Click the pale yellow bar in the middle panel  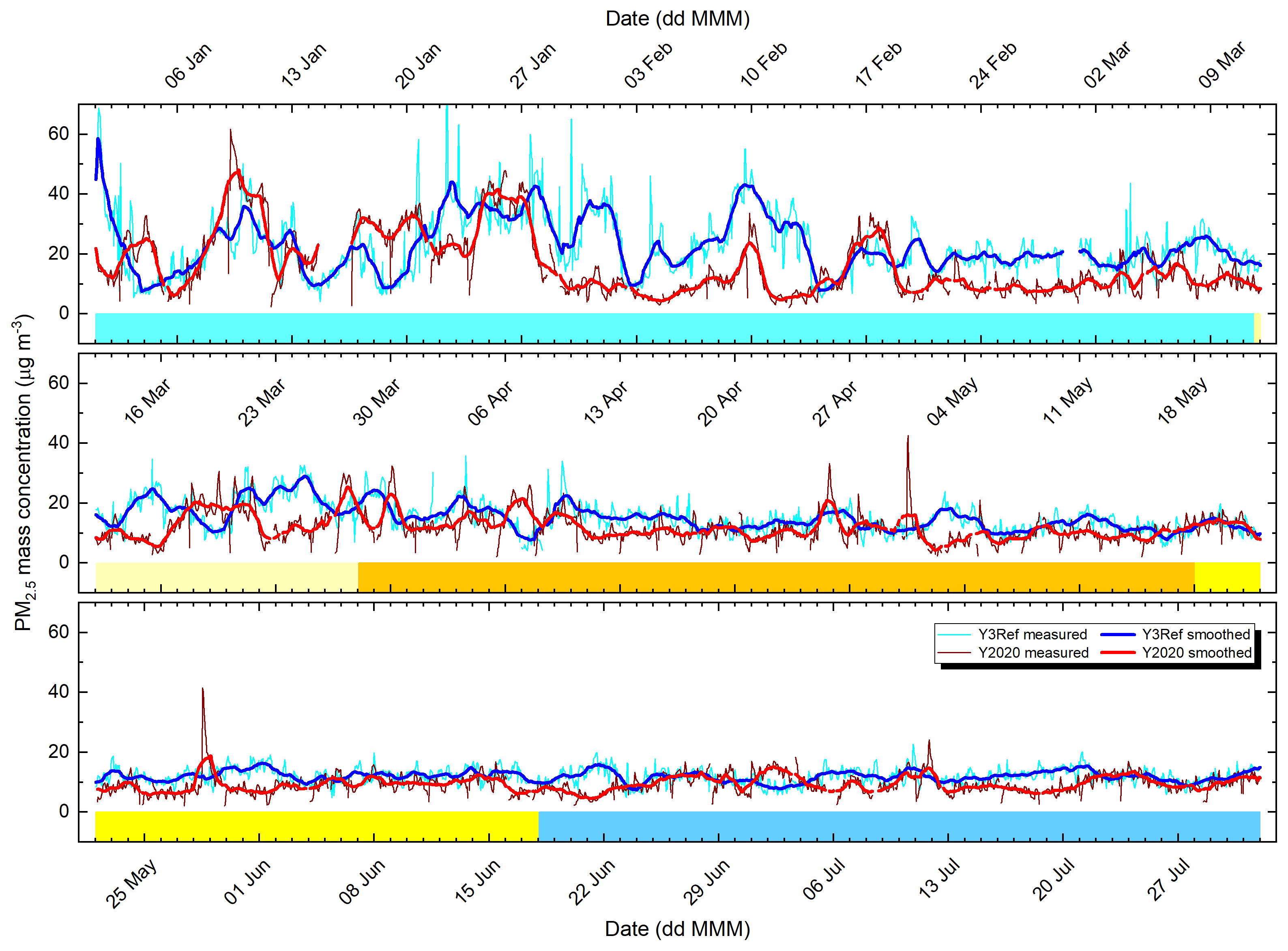(x=226, y=577)
